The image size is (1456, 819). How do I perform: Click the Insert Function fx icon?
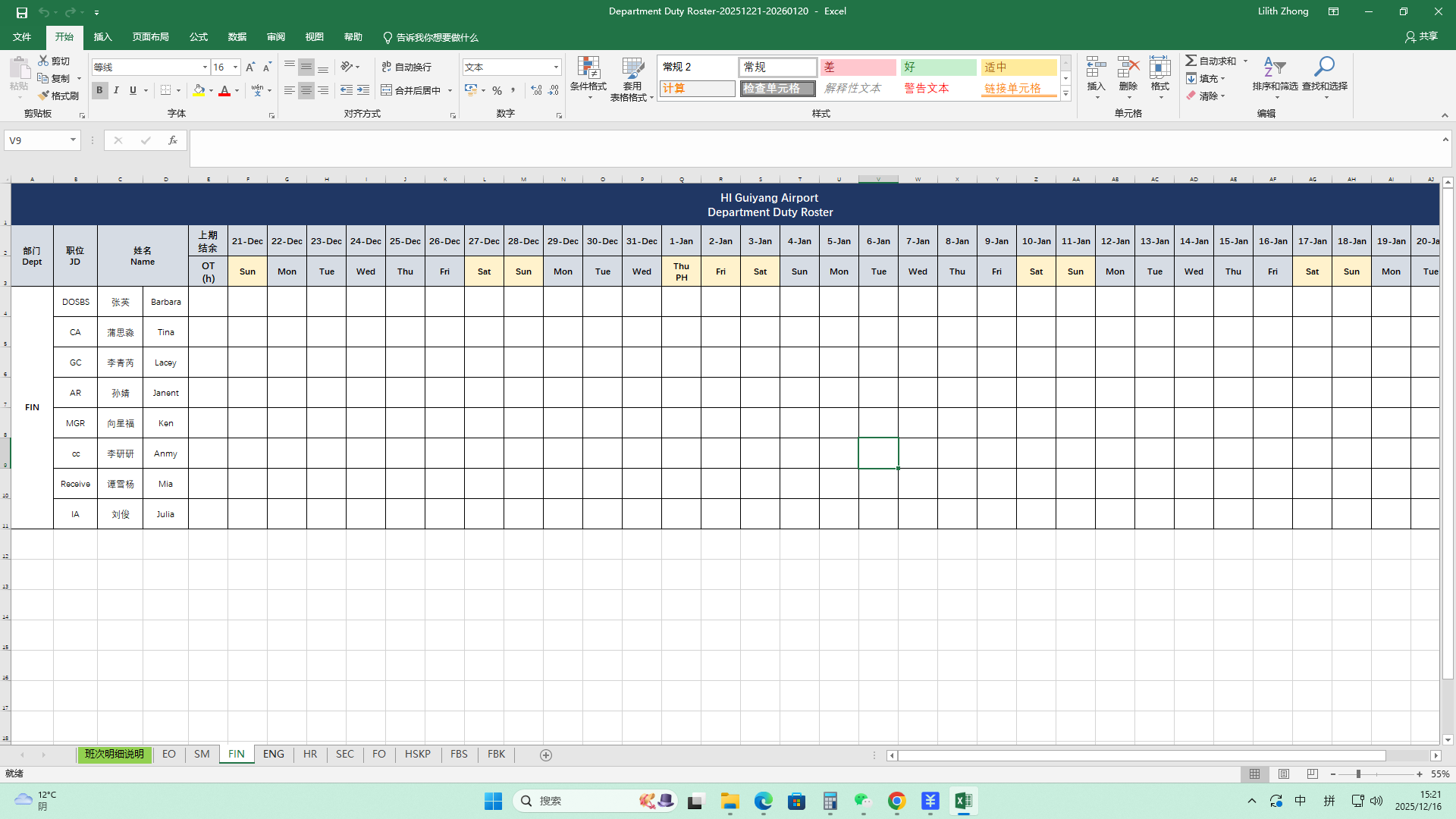(x=173, y=140)
